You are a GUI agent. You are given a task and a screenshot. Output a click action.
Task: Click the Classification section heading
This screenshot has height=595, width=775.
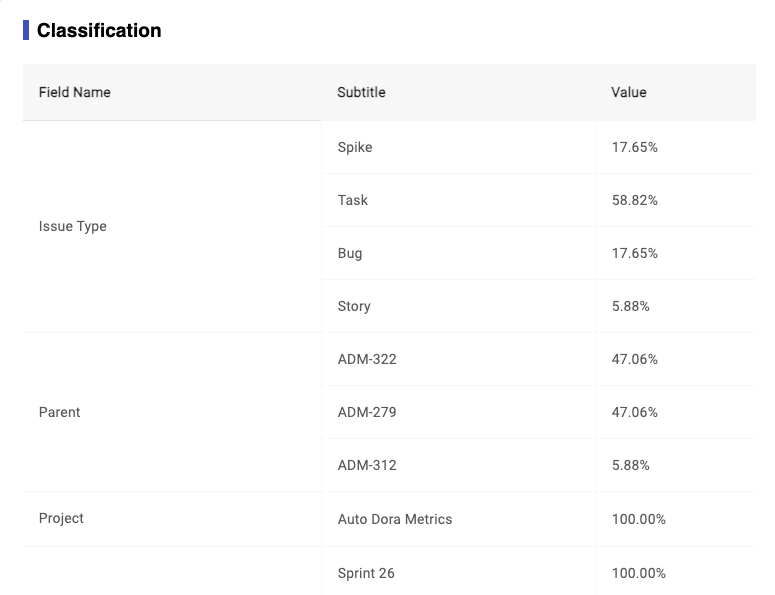[99, 31]
